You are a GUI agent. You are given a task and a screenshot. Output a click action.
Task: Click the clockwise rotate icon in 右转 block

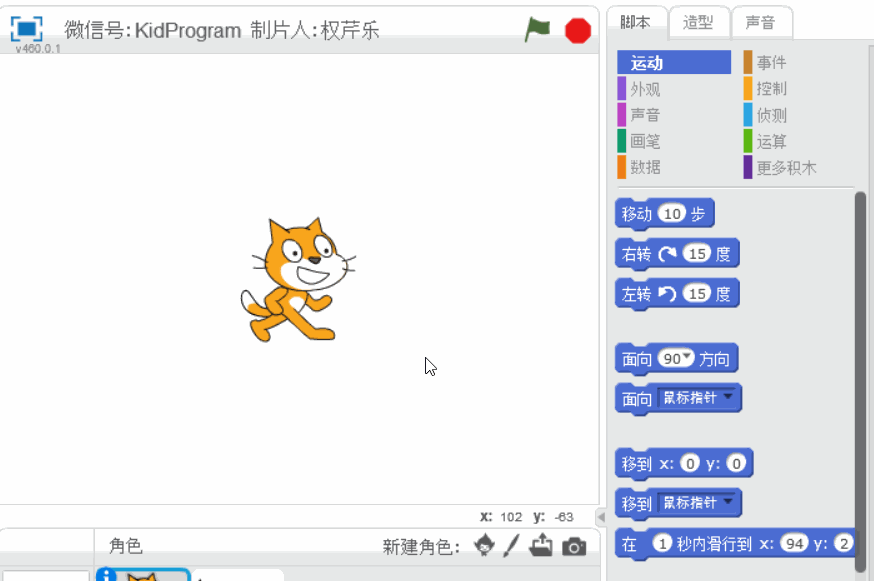point(667,254)
